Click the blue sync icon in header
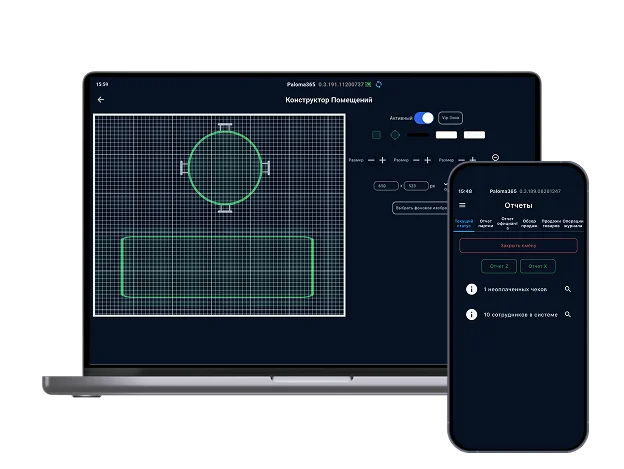Viewport: 624px width, 469px height. pyautogui.click(x=378, y=84)
